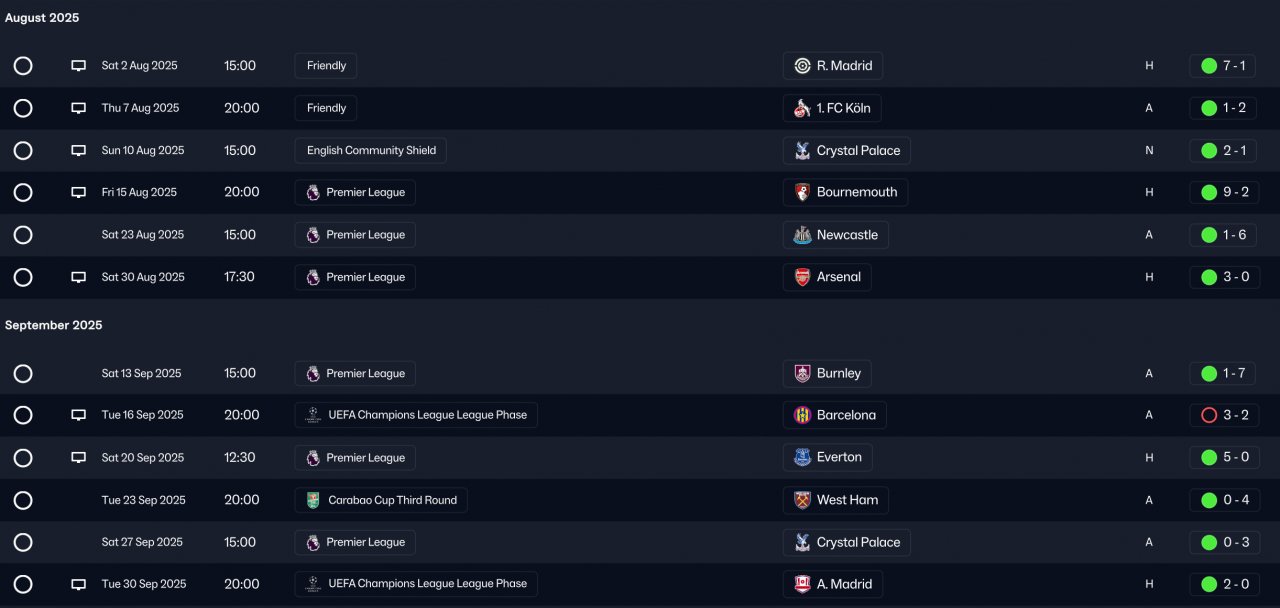Click the Barcelona club crest

click(x=802, y=415)
